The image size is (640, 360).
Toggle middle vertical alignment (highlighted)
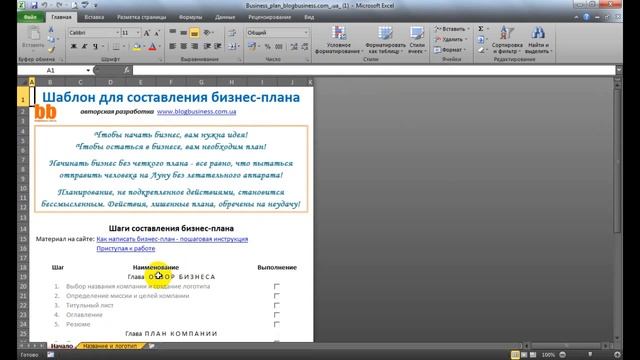[x=194, y=33]
